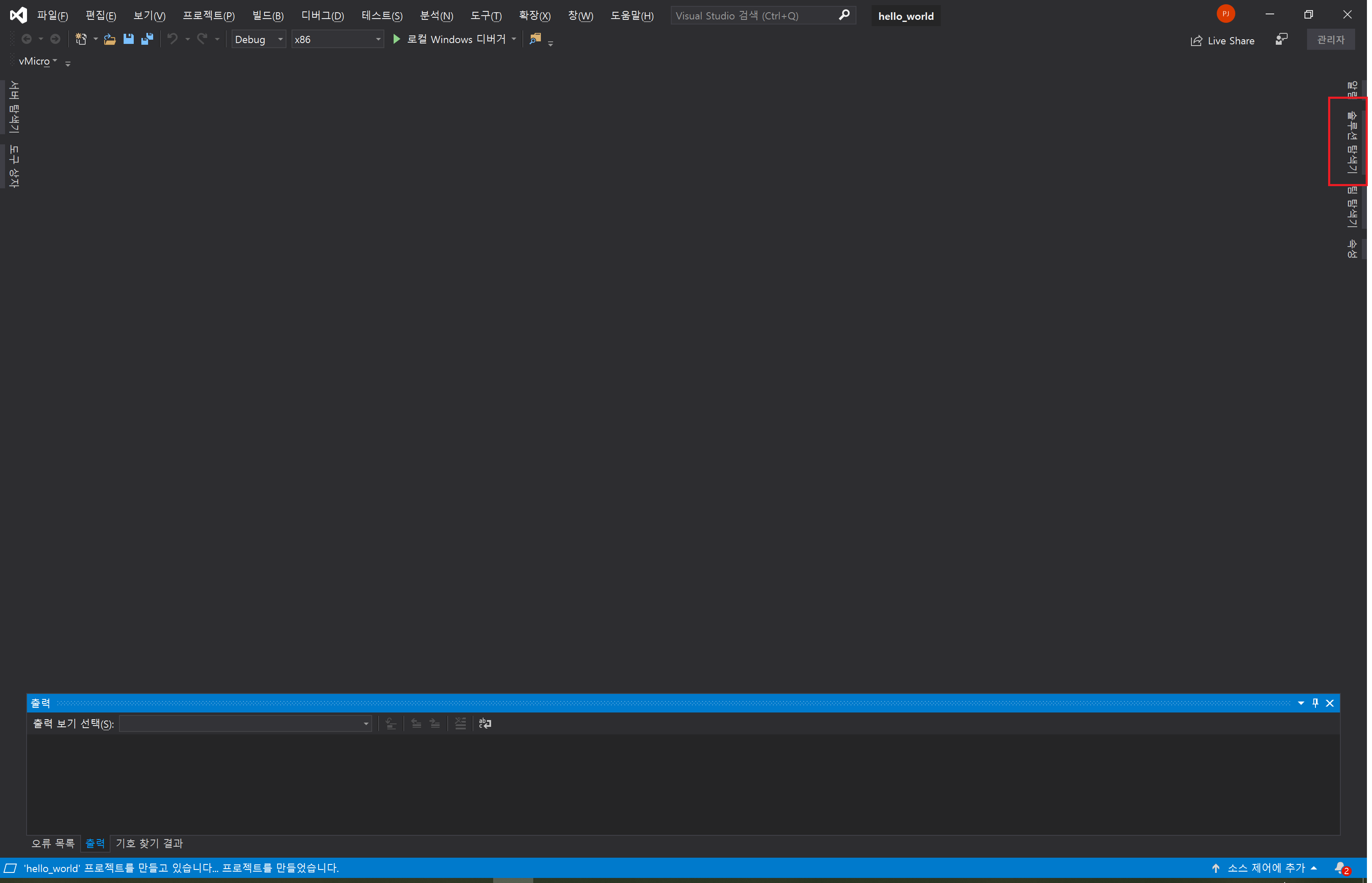The height and width of the screenshot is (883, 1372).
Task: Open the 빌드(B) menu
Action: pyautogui.click(x=267, y=16)
